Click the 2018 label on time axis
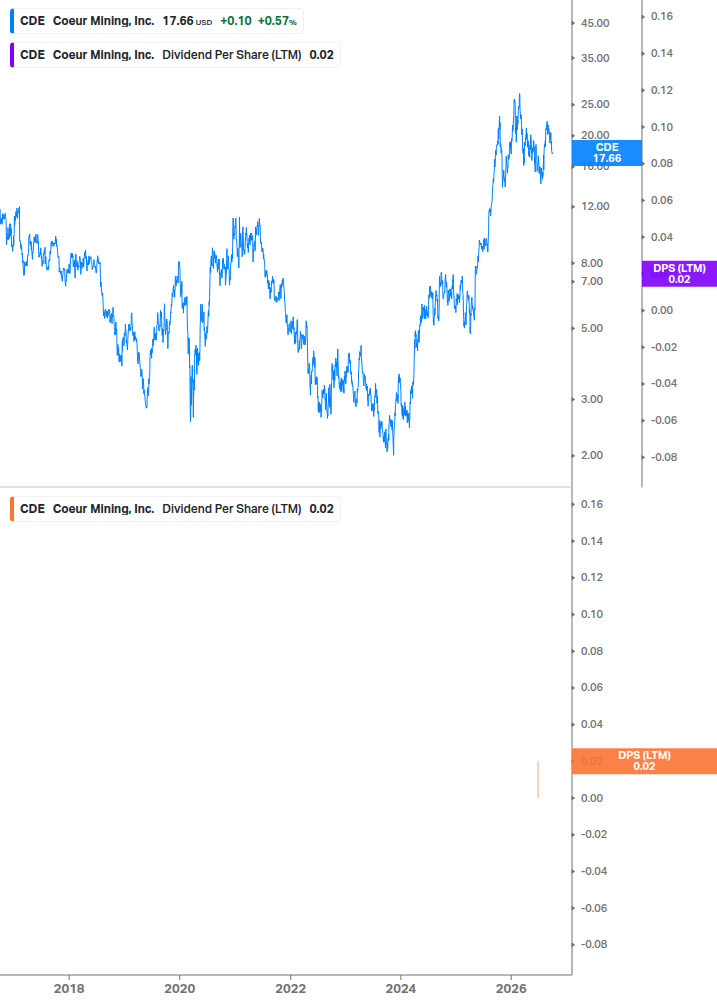The height and width of the screenshot is (1005, 717). 69,988
